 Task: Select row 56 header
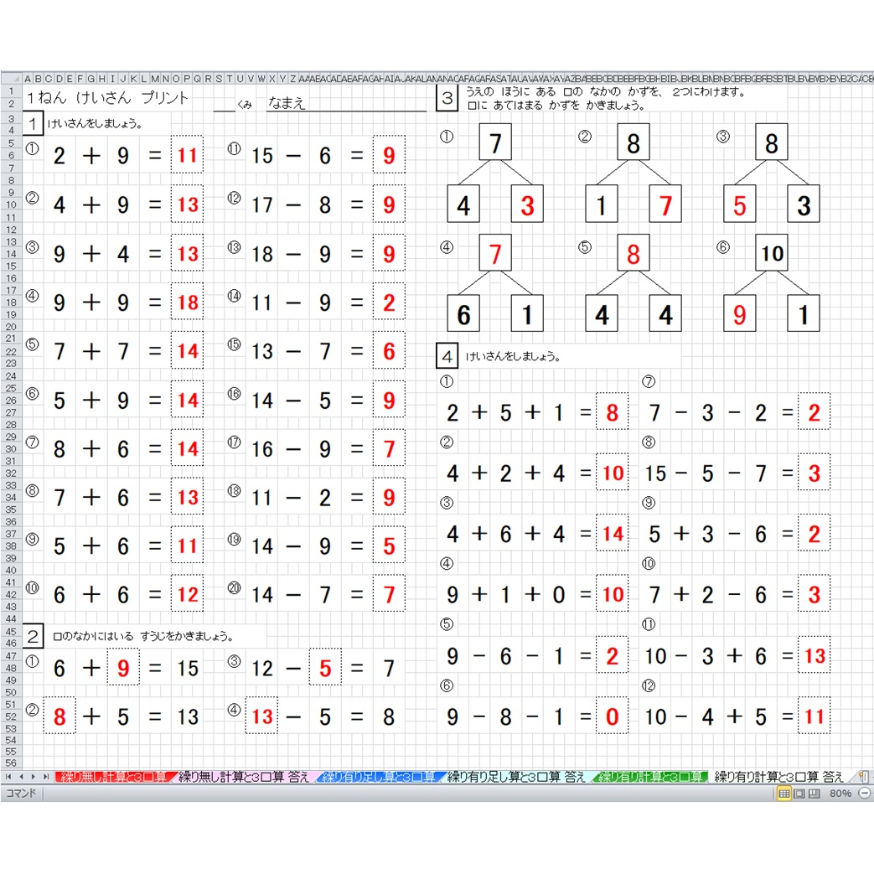point(11,763)
